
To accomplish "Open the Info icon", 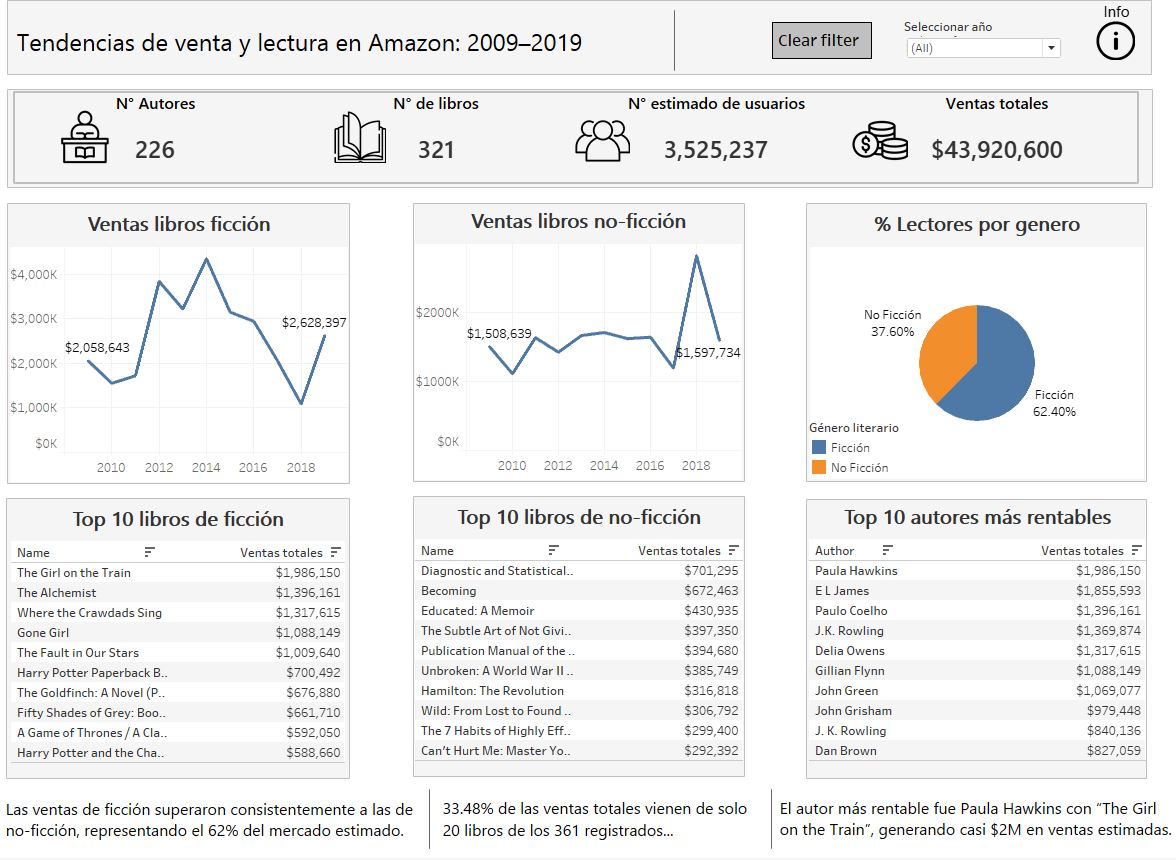I will point(1115,40).
